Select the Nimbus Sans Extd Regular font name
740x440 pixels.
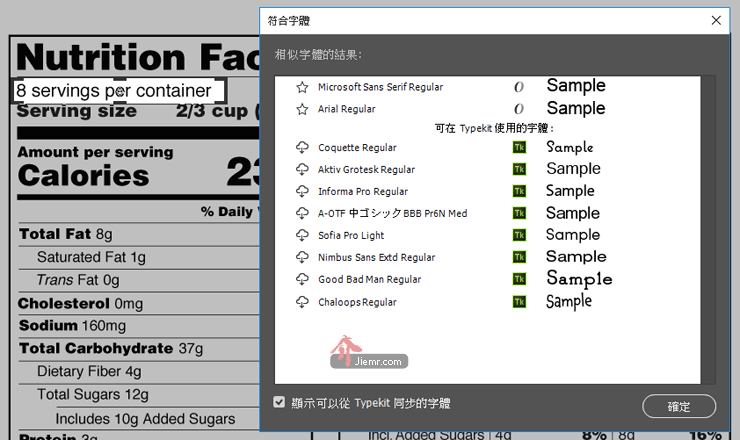pos(377,258)
